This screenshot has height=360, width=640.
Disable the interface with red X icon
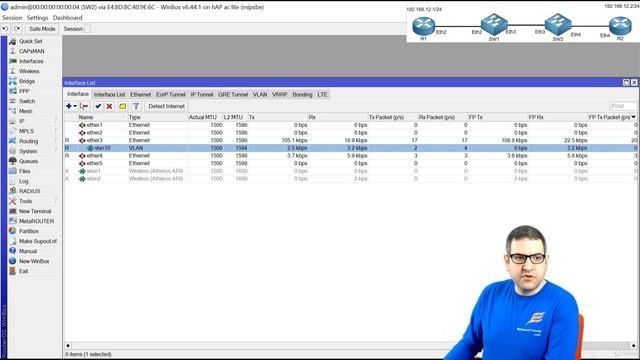109,106
